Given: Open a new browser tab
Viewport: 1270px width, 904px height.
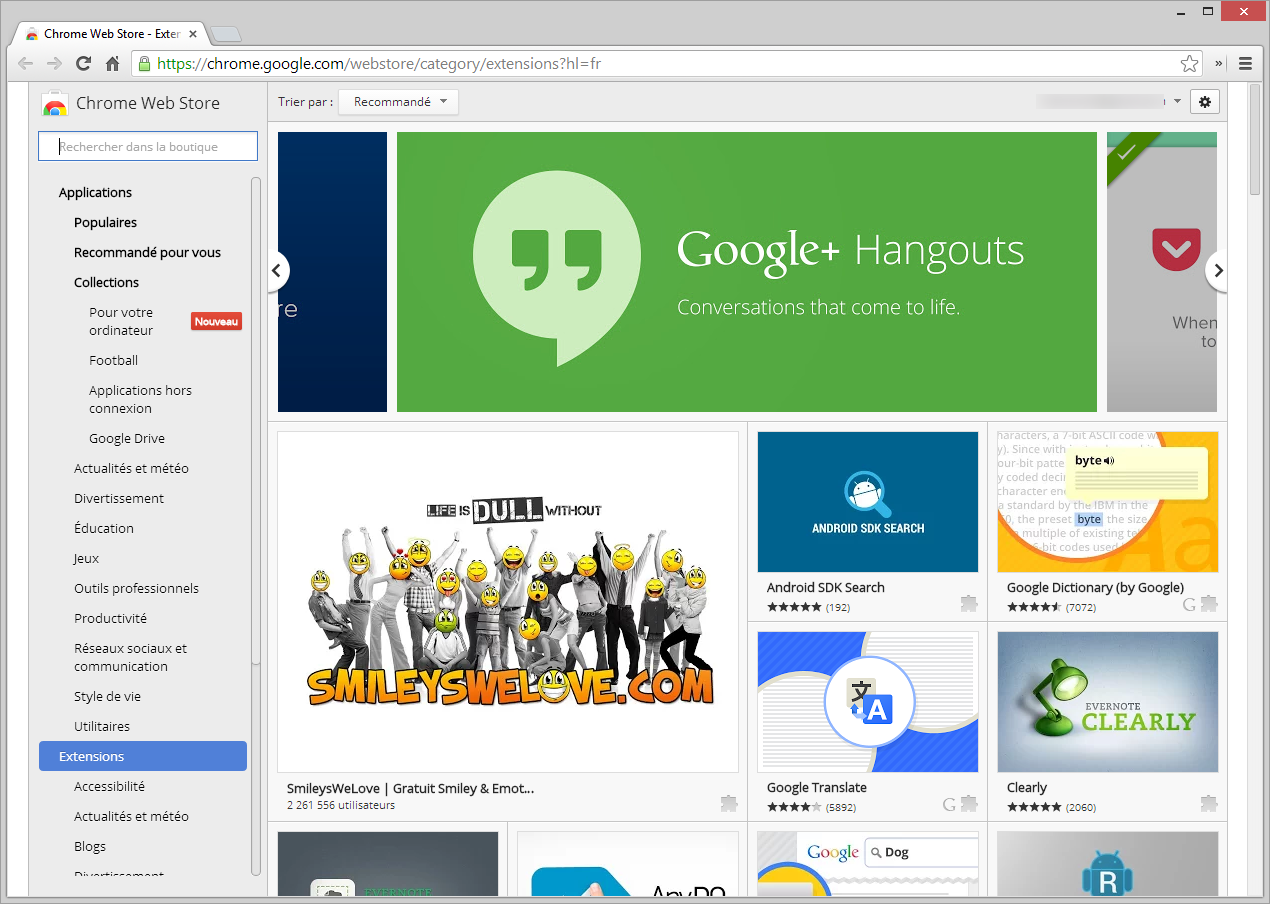Looking at the screenshot, I should [x=226, y=34].
